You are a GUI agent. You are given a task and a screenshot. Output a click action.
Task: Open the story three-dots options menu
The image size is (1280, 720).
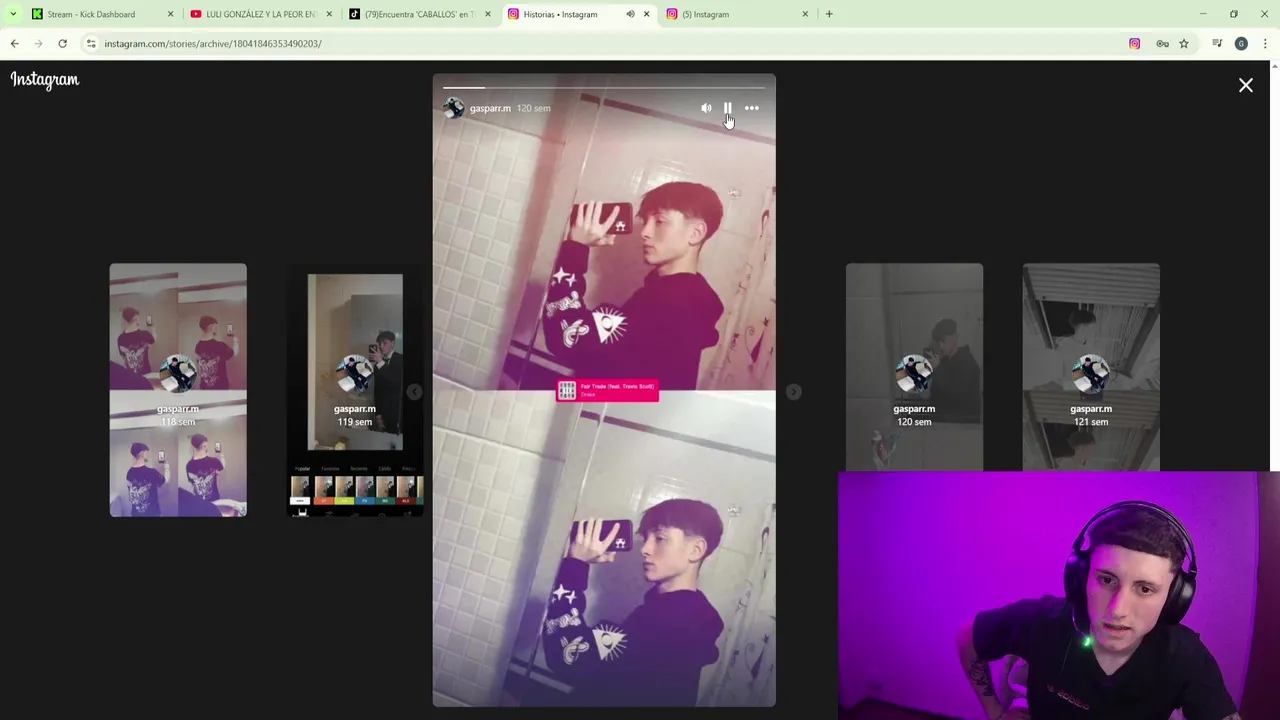click(752, 108)
